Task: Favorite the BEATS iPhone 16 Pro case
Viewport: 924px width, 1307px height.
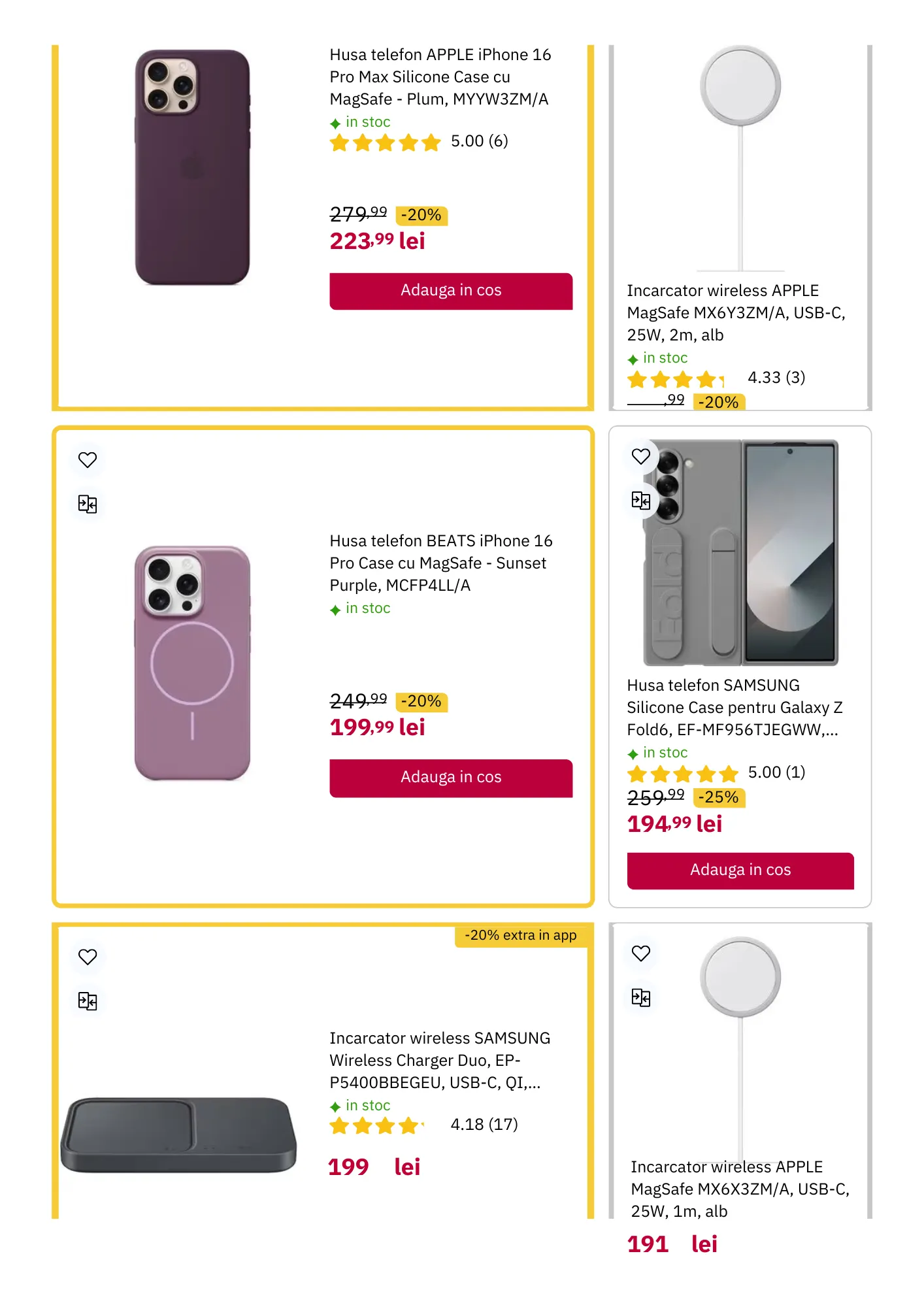Action: [x=88, y=460]
